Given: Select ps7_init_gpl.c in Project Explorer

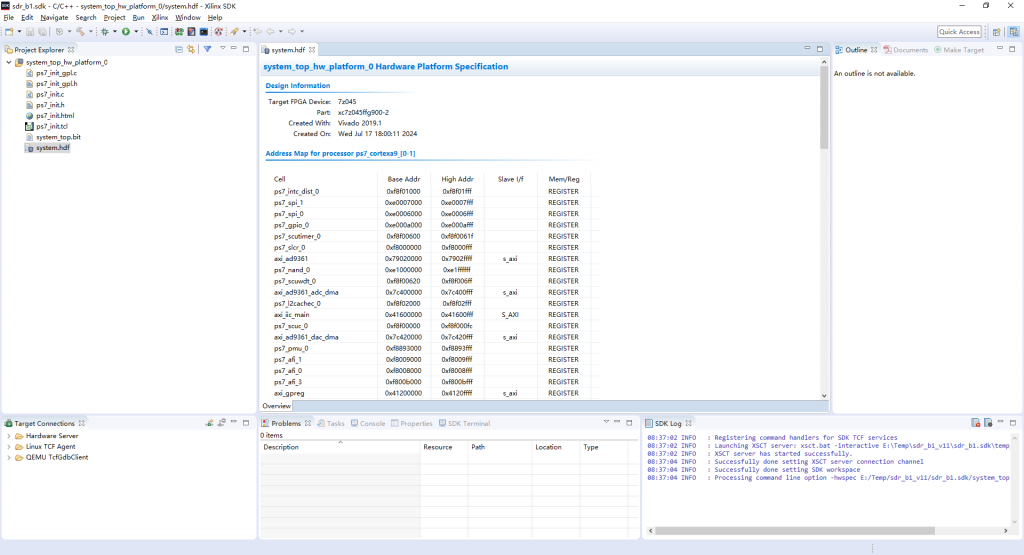Looking at the screenshot, I should click(x=56, y=73).
